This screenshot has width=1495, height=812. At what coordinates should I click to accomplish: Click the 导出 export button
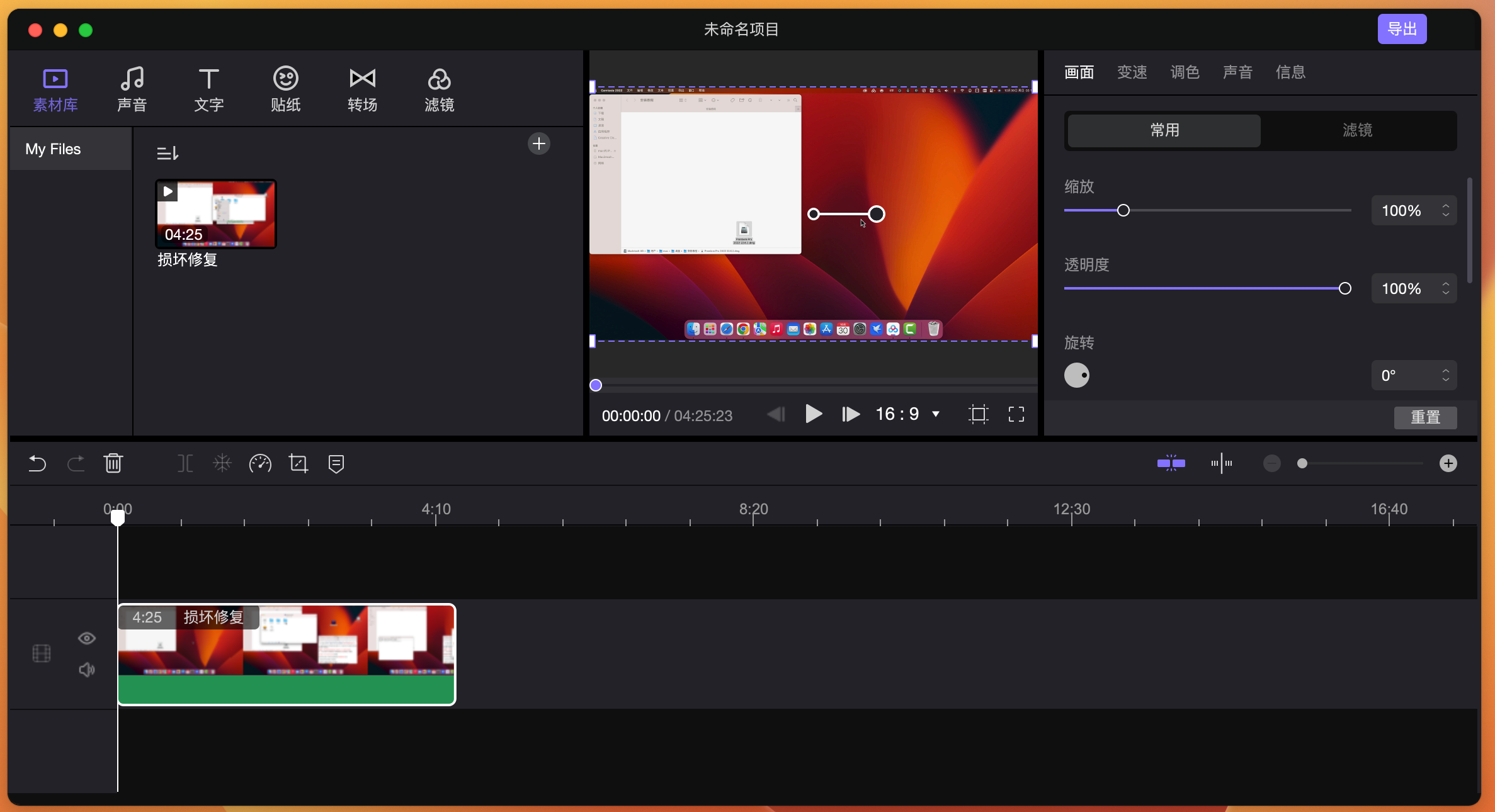pyautogui.click(x=1402, y=29)
